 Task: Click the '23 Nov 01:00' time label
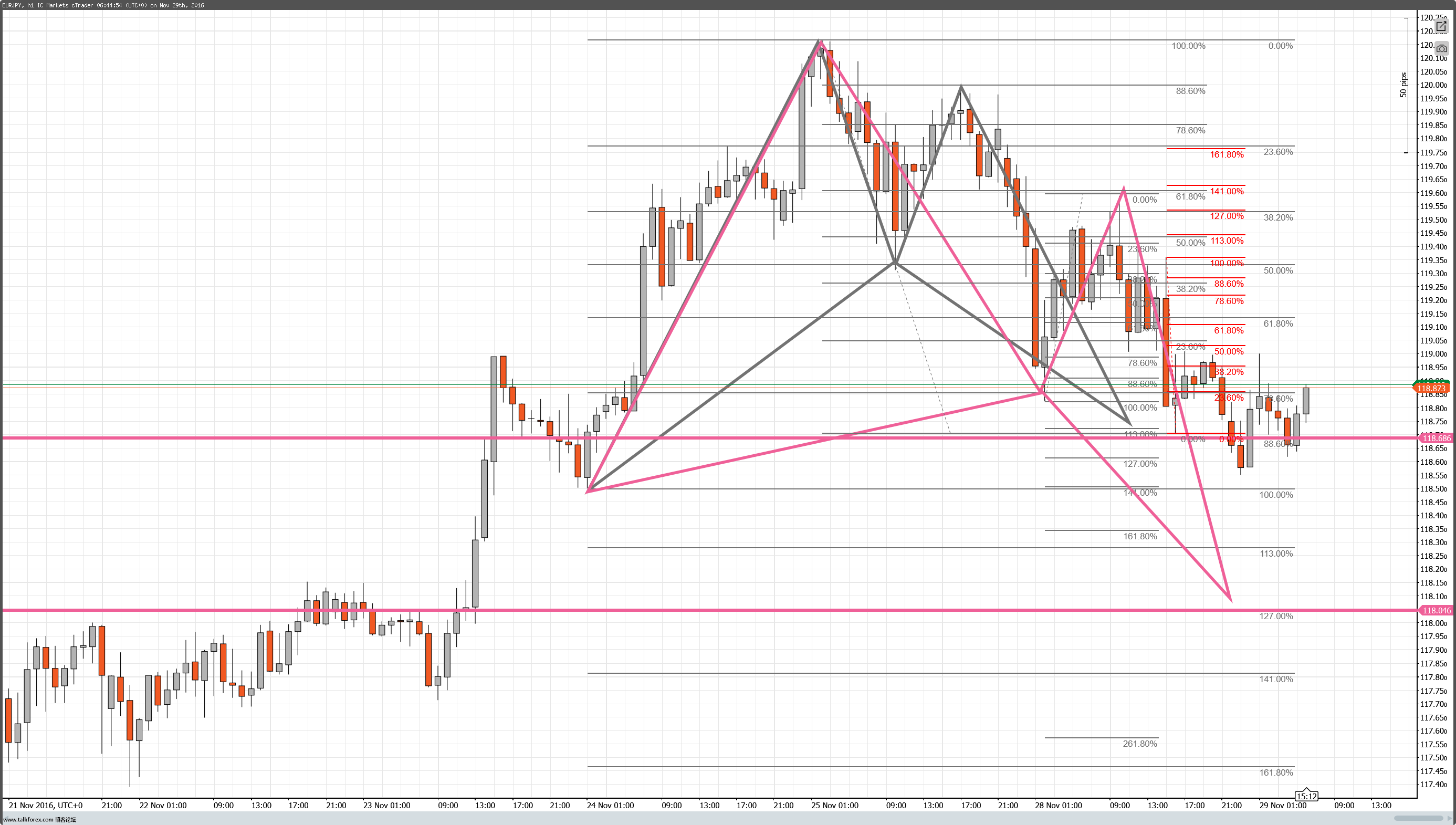pos(386,805)
